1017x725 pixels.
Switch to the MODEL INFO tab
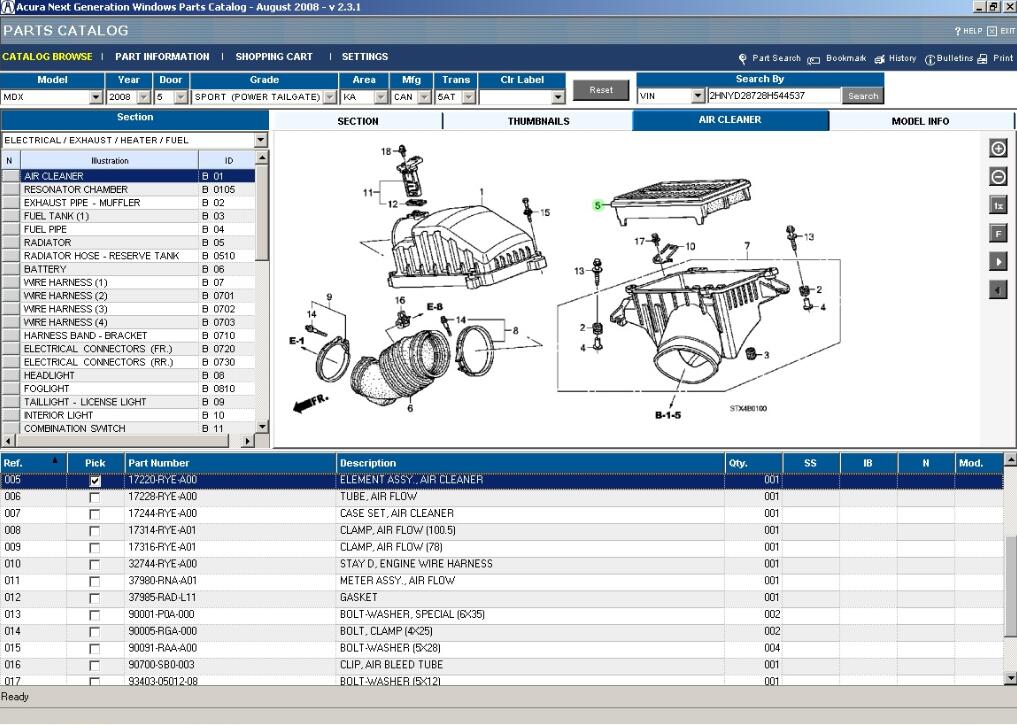point(920,121)
